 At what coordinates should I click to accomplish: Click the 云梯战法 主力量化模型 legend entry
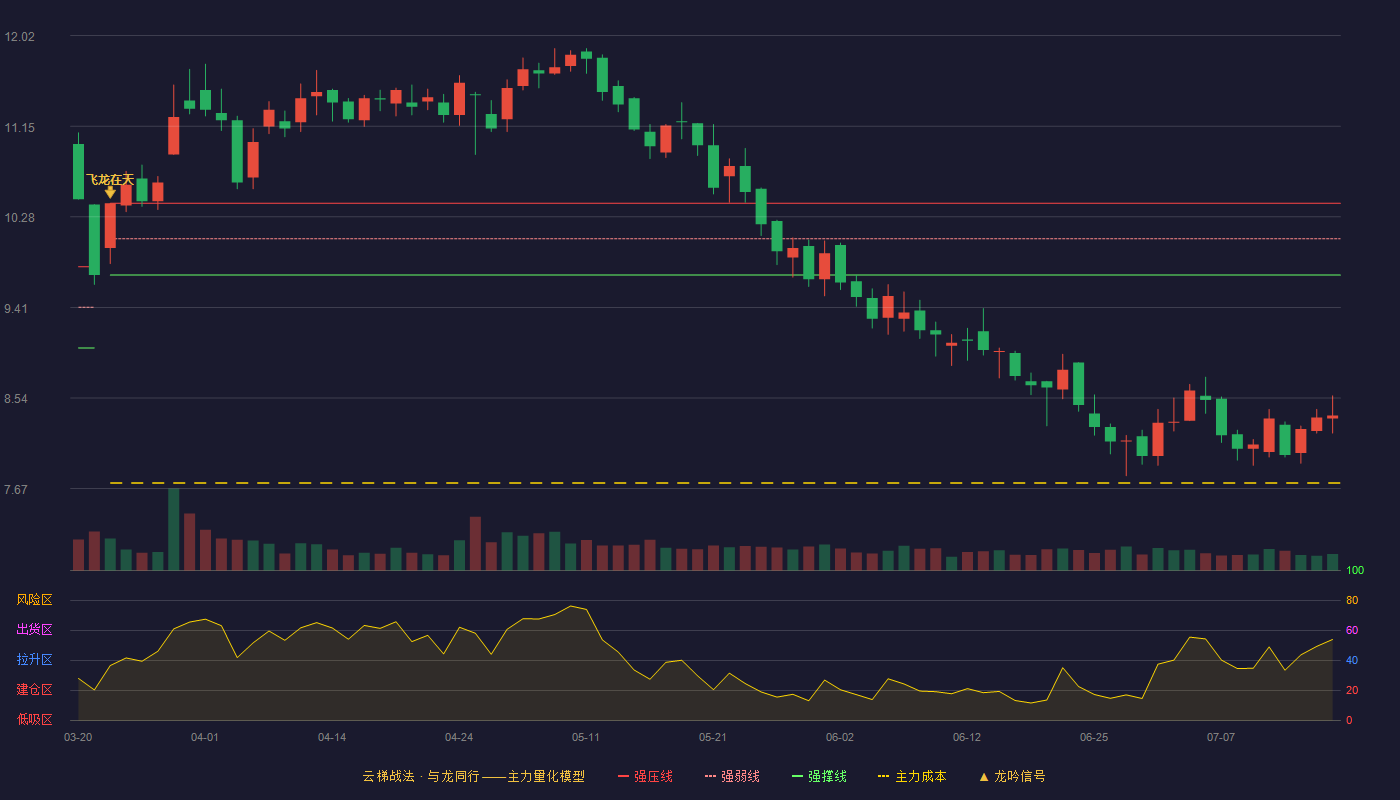click(x=473, y=776)
